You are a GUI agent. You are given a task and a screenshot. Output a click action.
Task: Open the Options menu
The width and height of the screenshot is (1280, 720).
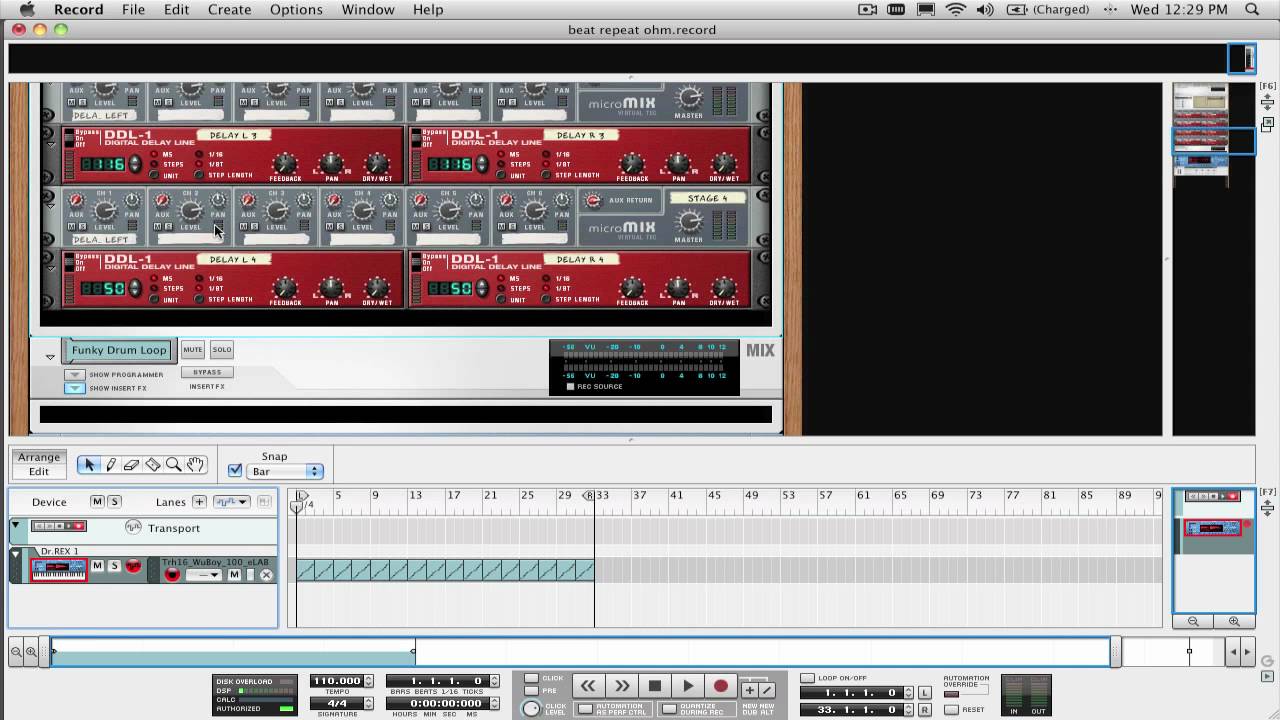click(296, 9)
